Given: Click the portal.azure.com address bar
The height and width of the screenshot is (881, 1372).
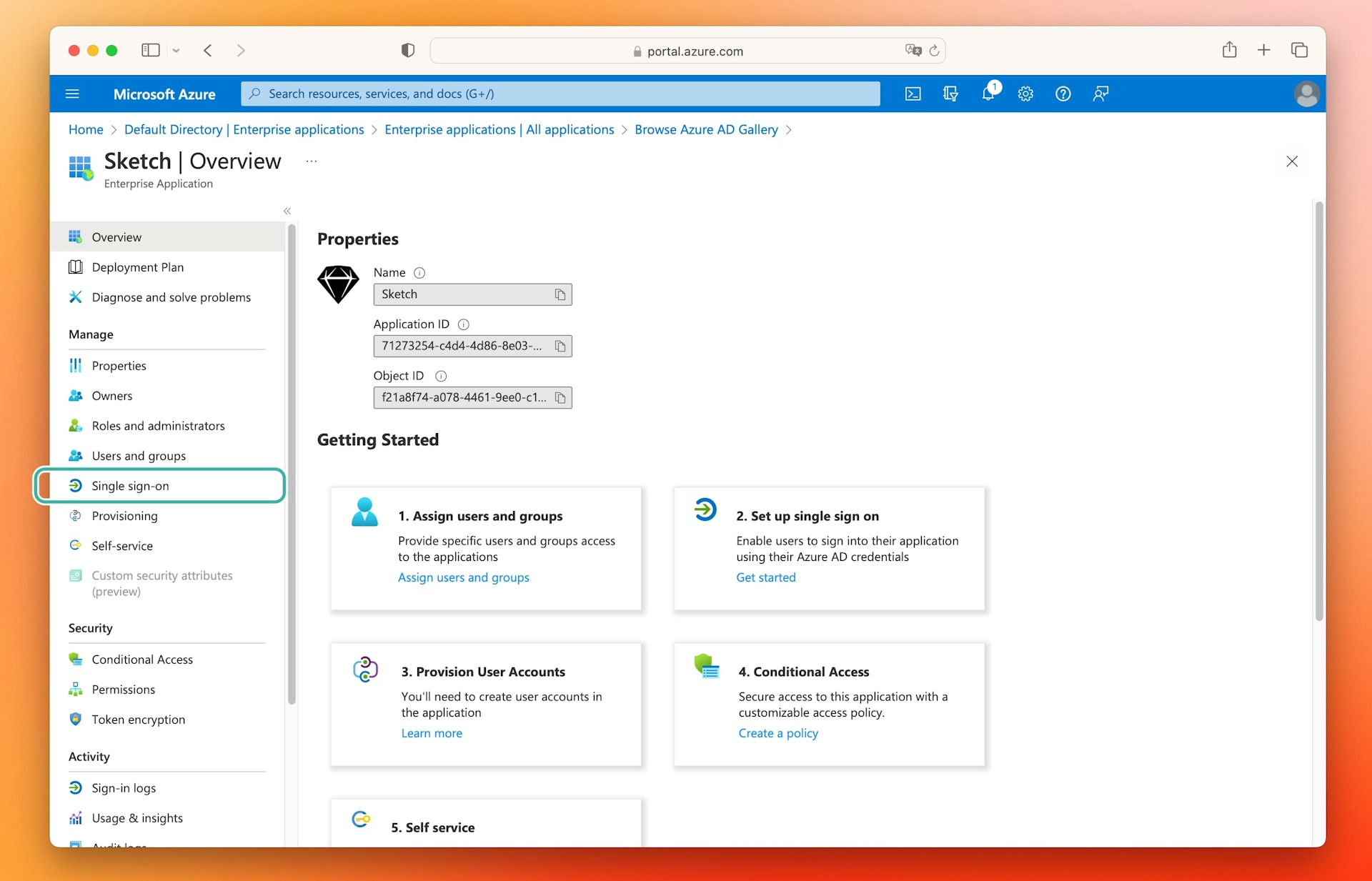Looking at the screenshot, I should click(x=687, y=51).
